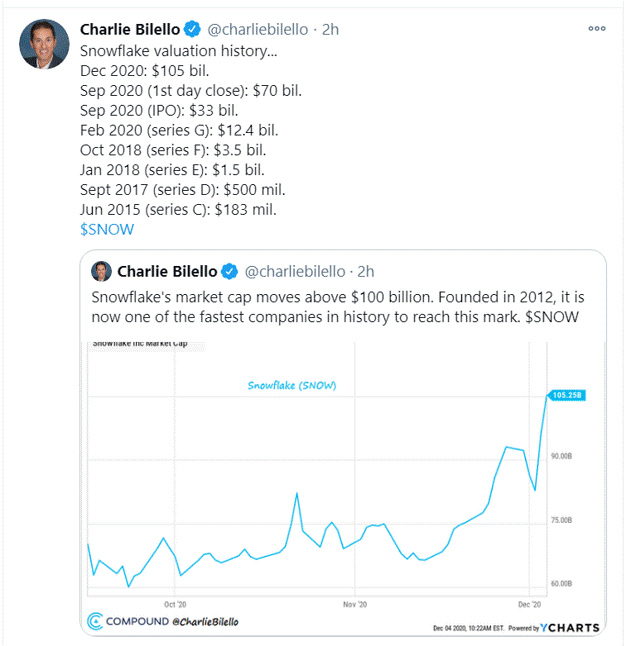Click the YCharts logo in chart footer

pyautogui.click(x=570, y=627)
